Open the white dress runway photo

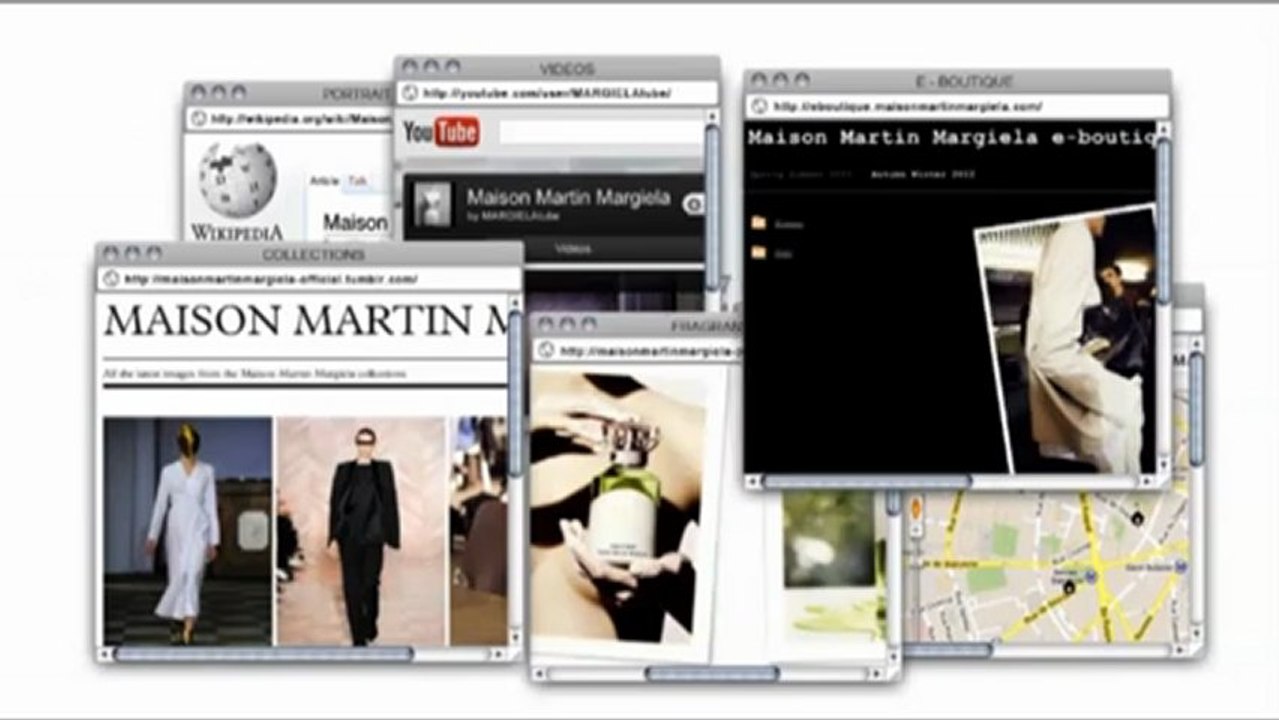[x=188, y=531]
